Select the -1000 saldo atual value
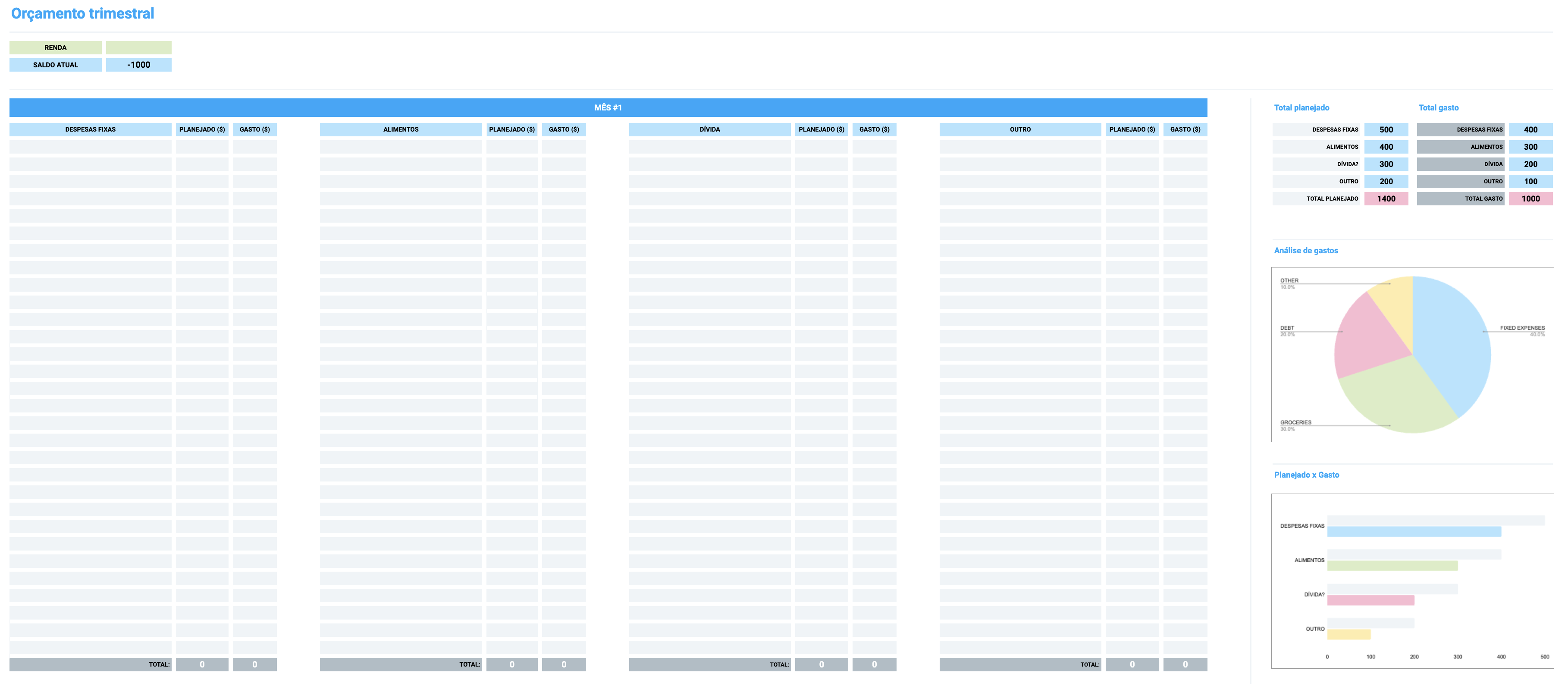 [139, 65]
